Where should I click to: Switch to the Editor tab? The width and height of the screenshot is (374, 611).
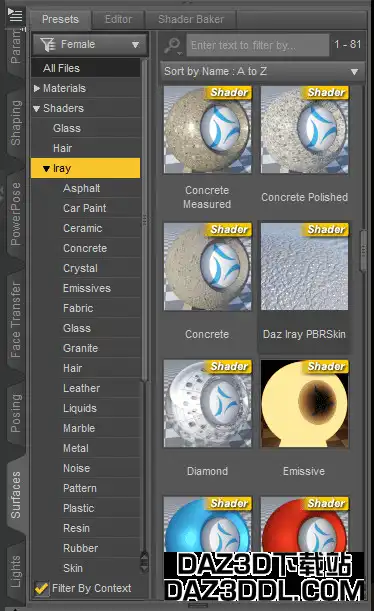(x=118, y=19)
